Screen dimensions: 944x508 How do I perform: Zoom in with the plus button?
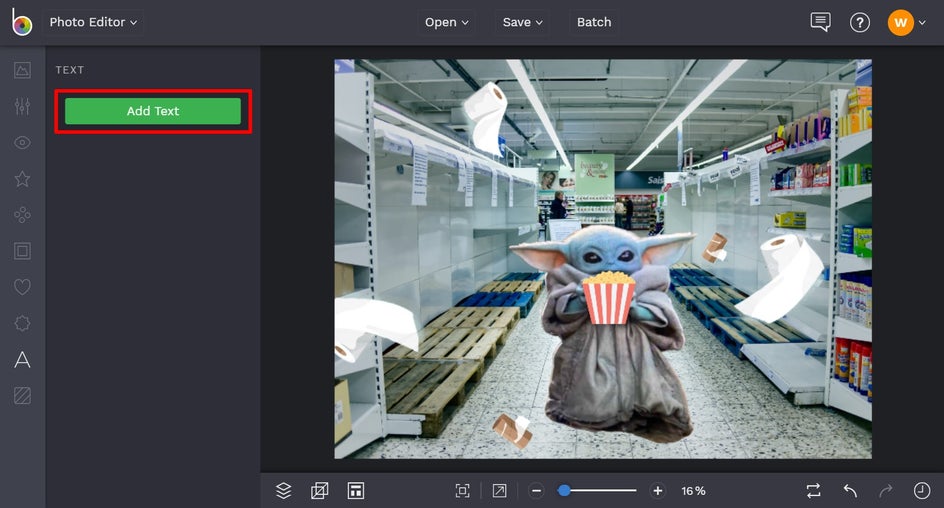[657, 491]
